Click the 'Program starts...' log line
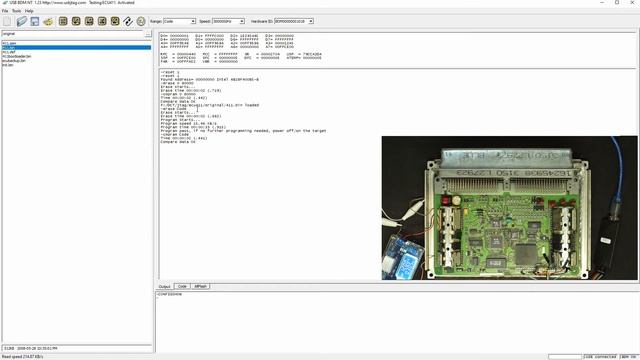The image size is (640, 360). click(x=179, y=120)
